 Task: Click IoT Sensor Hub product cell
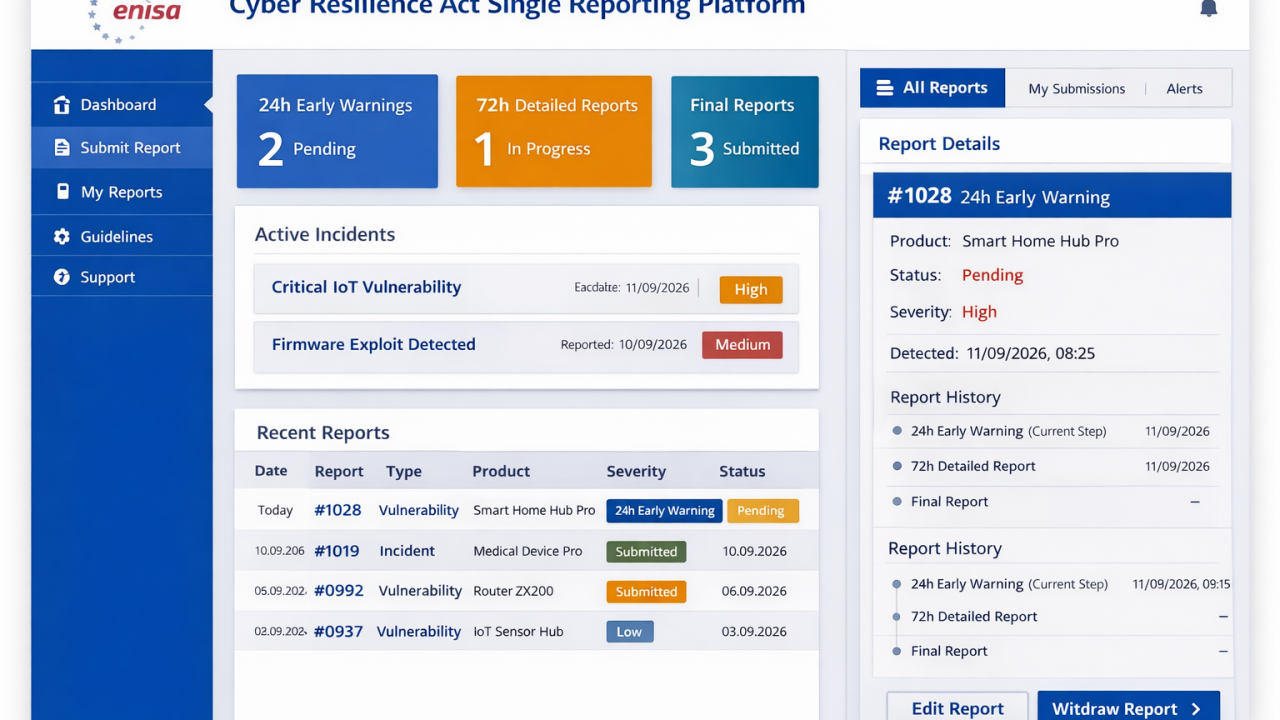pos(518,632)
